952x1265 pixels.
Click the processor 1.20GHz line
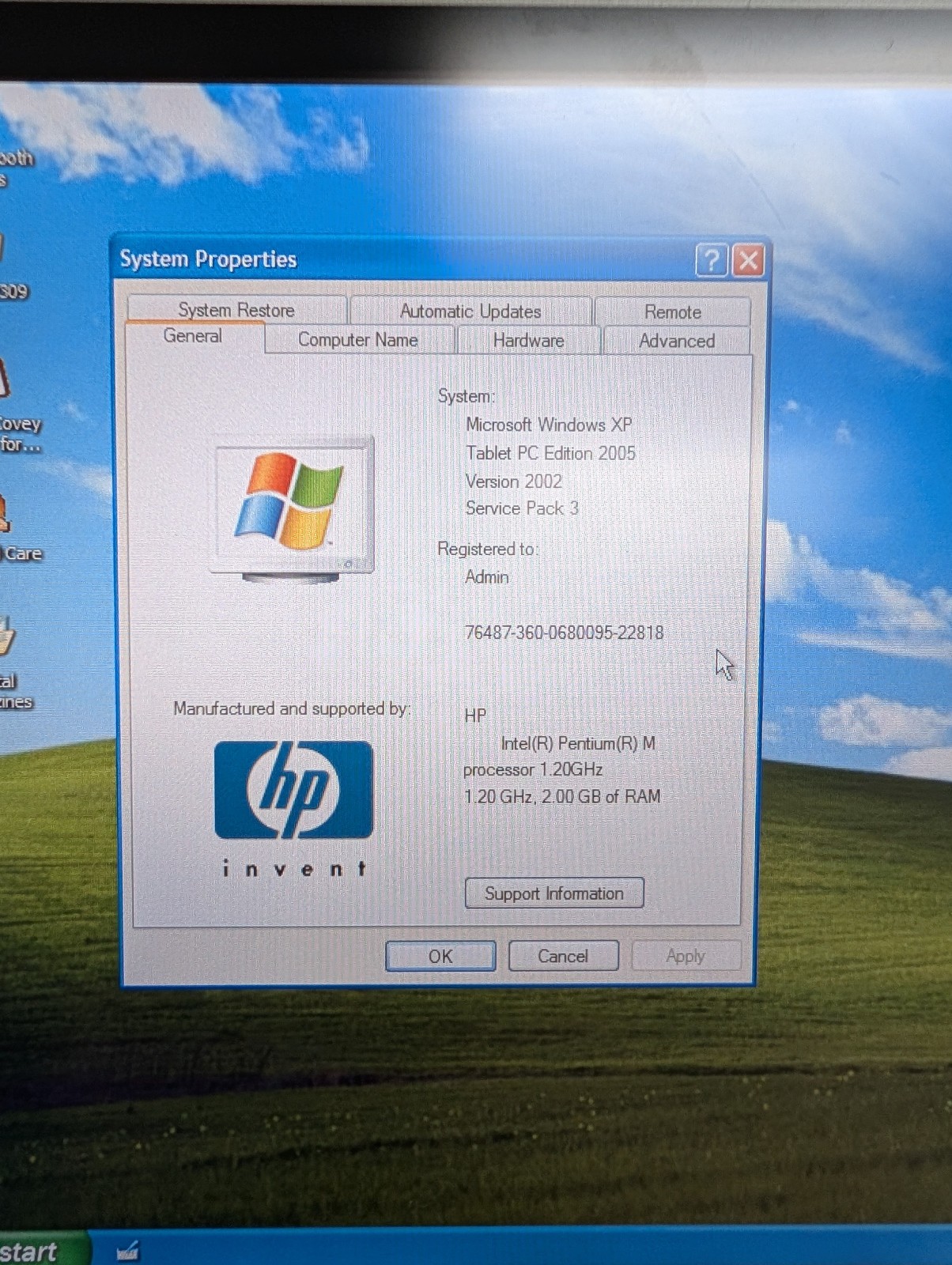pyautogui.click(x=533, y=769)
